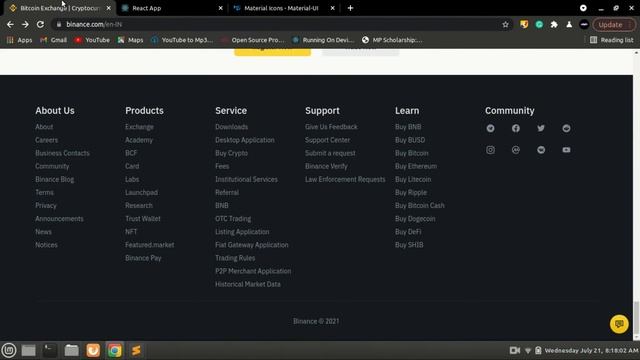
Task: Switch to the React App tab
Action: (171, 8)
